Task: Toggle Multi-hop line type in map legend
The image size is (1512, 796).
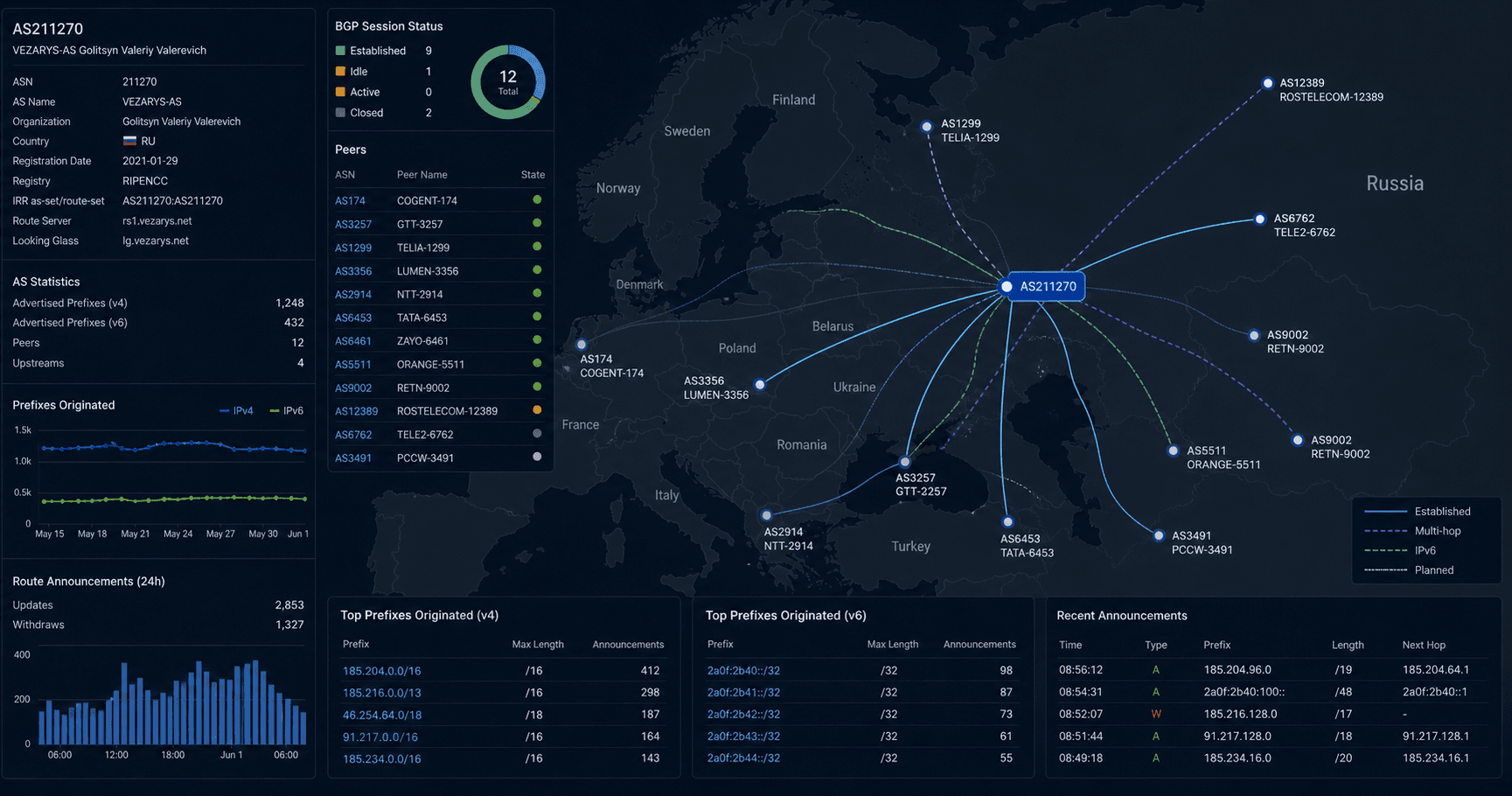Action: 1412,531
